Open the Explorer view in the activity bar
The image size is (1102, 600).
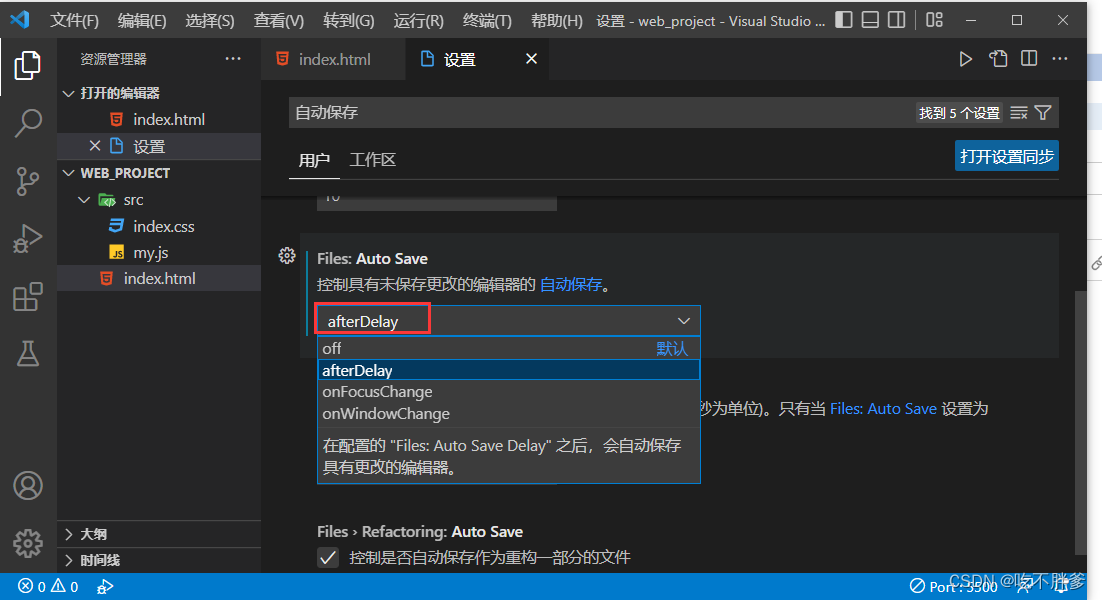click(x=27, y=65)
